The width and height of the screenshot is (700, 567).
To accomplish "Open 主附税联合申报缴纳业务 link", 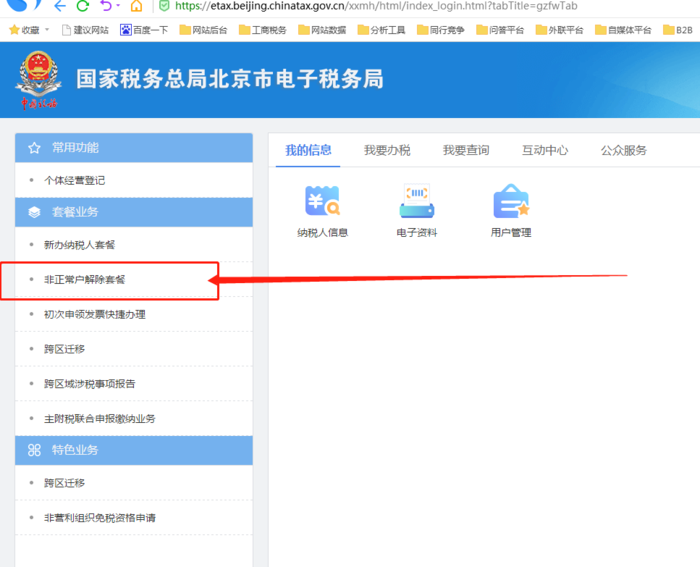I will point(100,419).
